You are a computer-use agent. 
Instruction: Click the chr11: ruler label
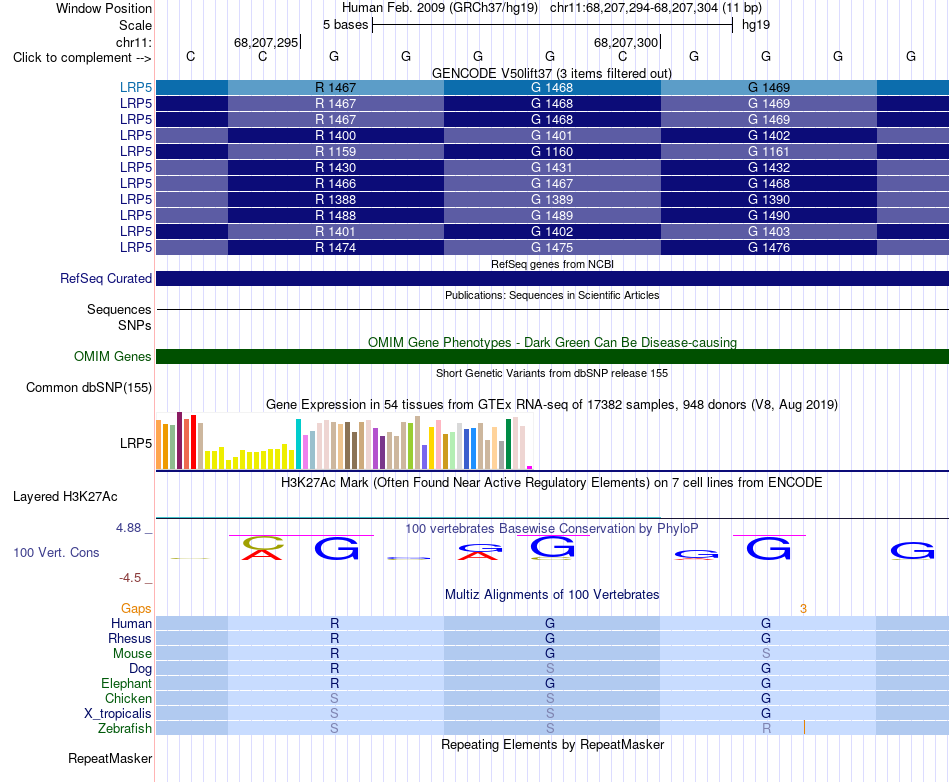point(134,42)
